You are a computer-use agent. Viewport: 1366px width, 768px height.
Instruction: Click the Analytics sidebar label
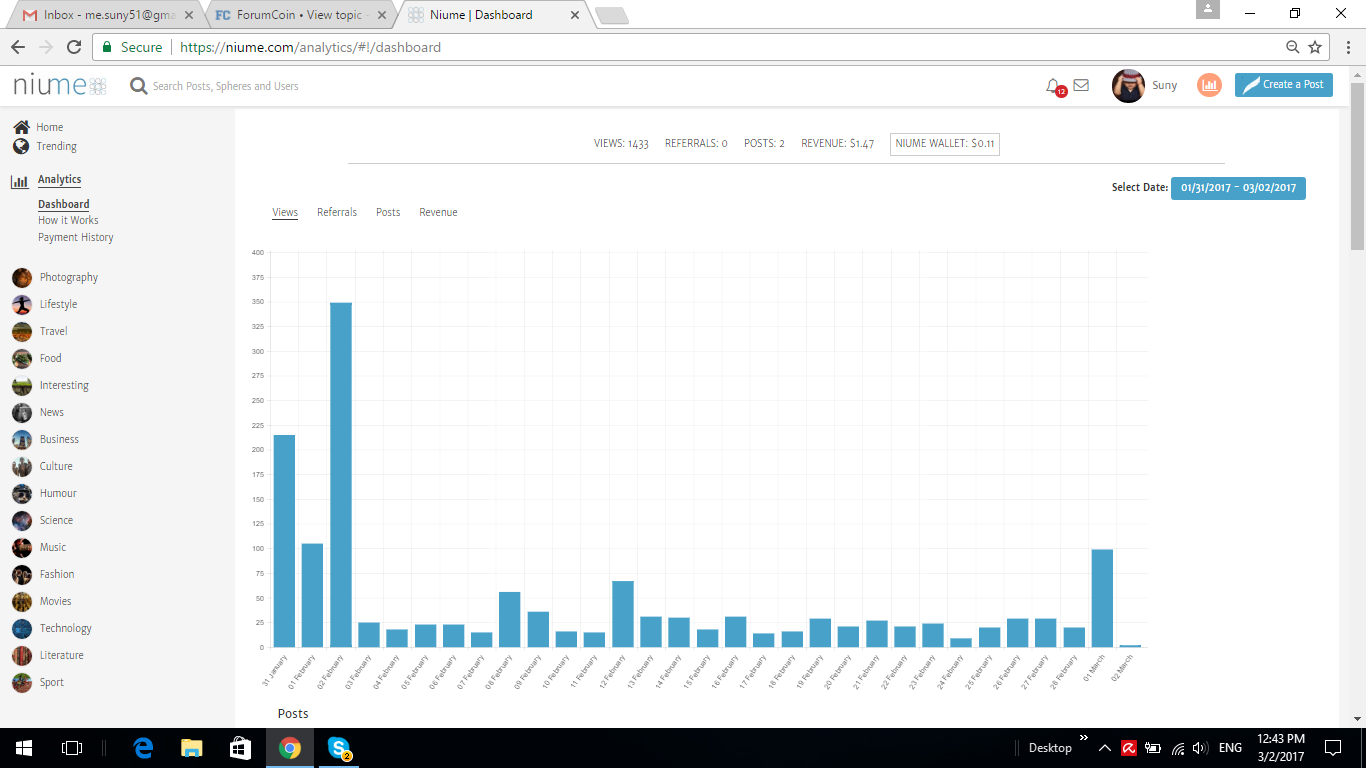pos(59,180)
